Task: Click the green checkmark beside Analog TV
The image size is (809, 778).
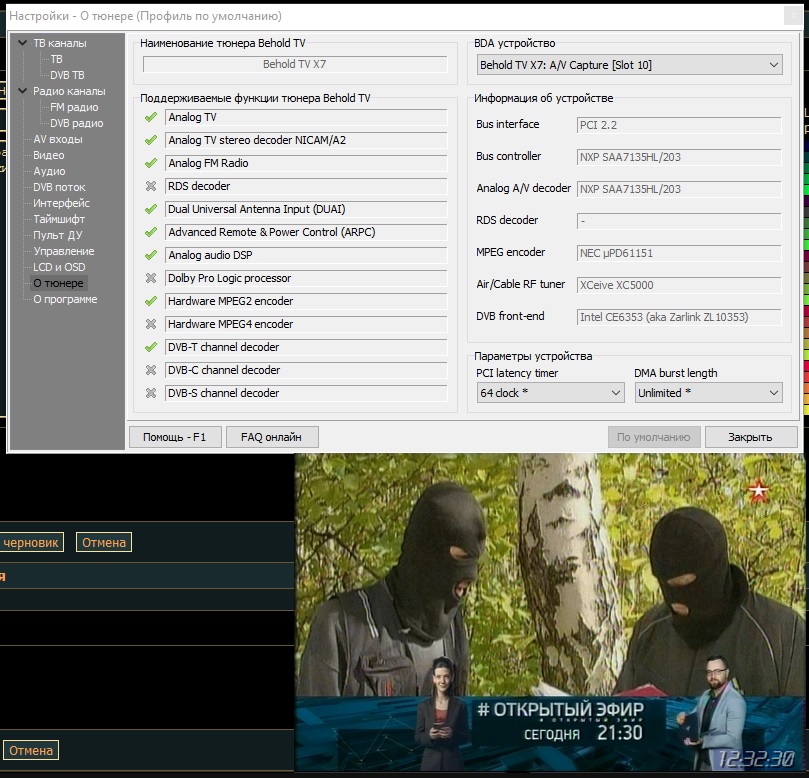Action: coord(151,117)
